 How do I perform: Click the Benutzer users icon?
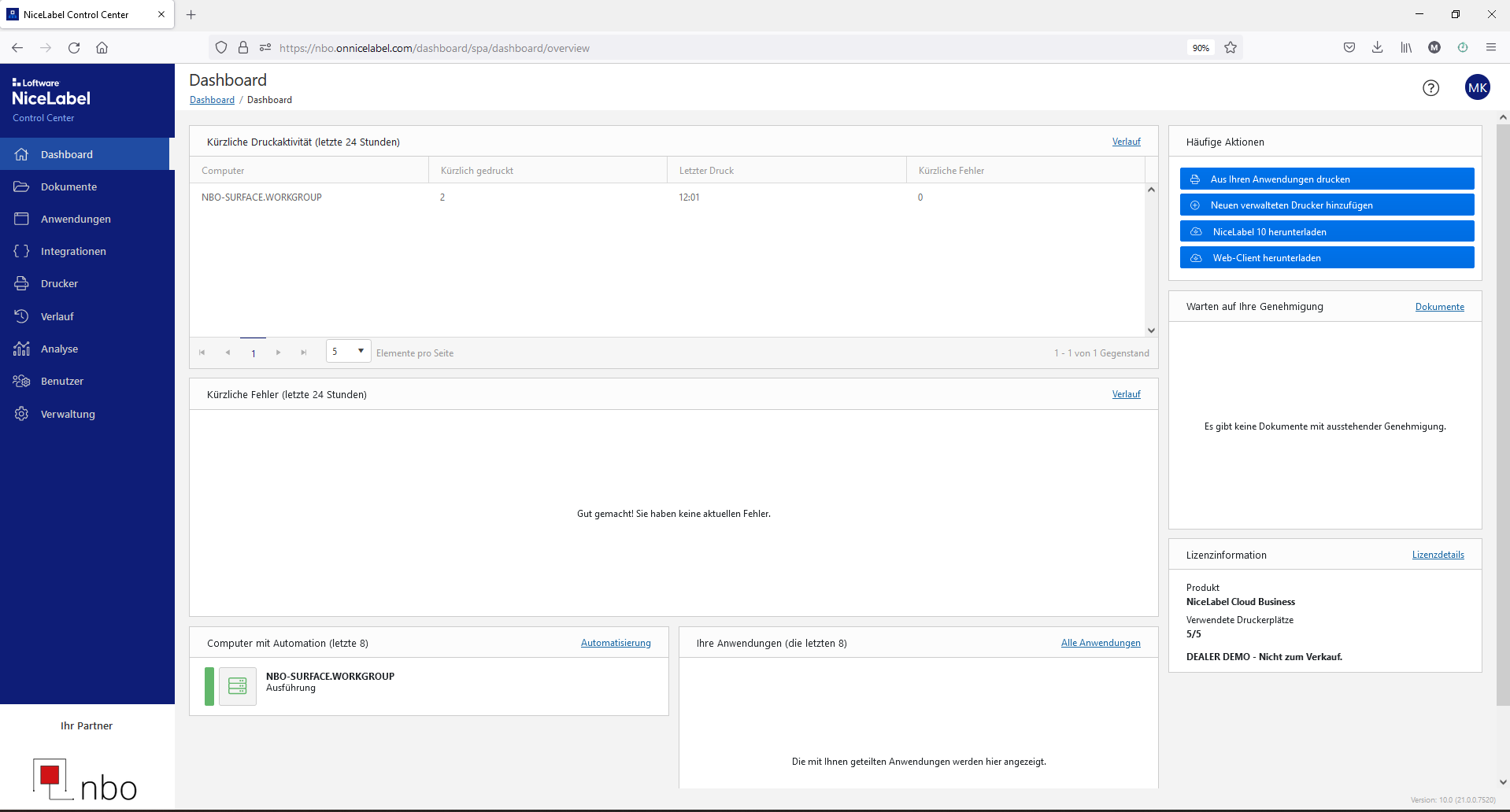(x=21, y=381)
